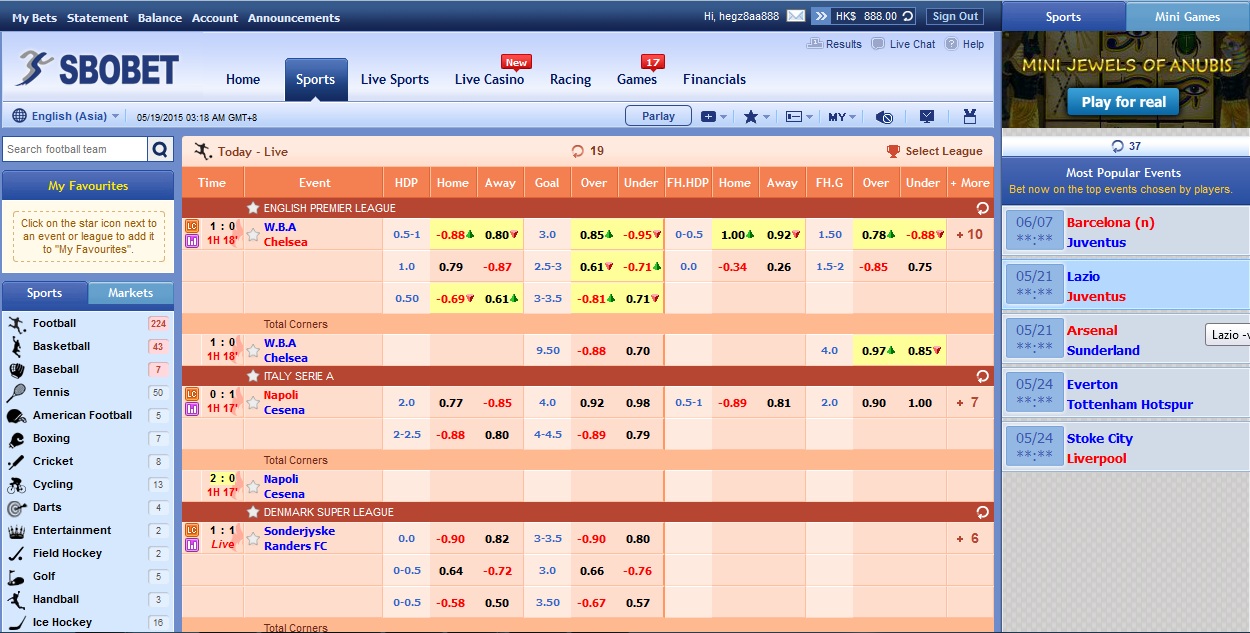The width and height of the screenshot is (1250, 633).
Task: Open the star favourites dropdown in toolbar
Action: 757,117
